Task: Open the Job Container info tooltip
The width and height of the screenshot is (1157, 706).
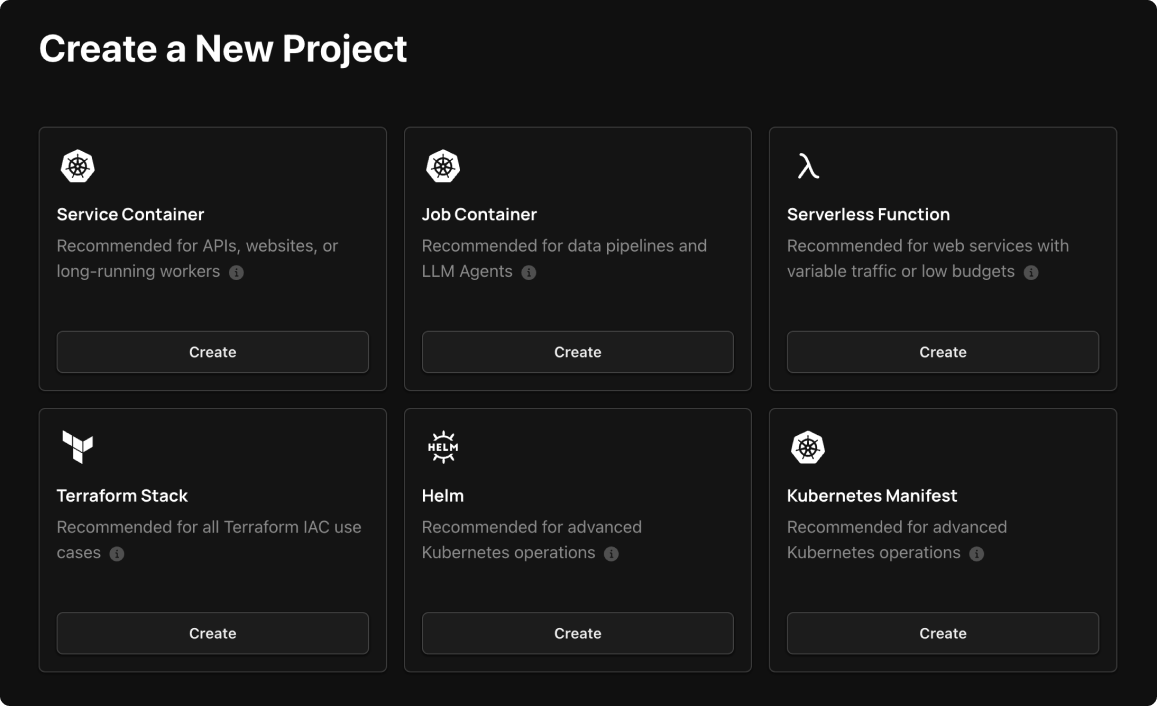Action: tap(529, 271)
